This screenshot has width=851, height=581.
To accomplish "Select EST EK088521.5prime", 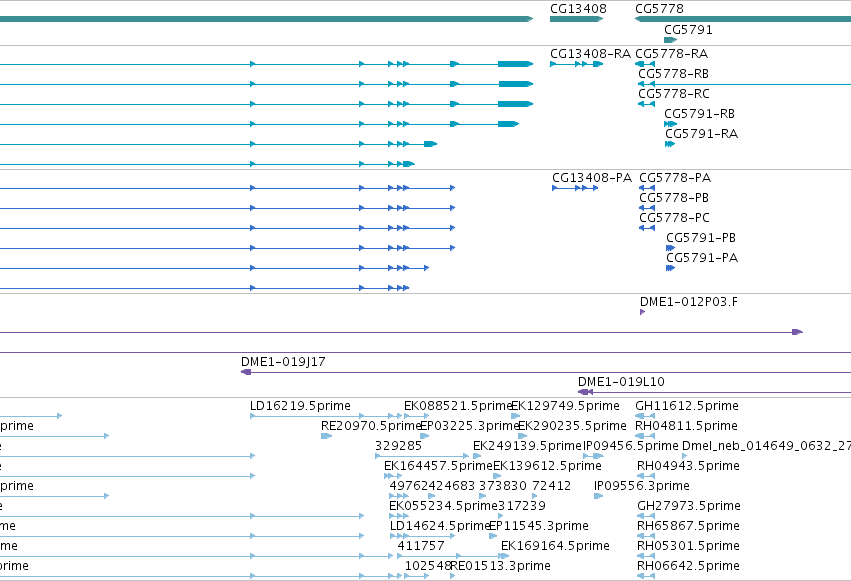I will pyautogui.click(x=417, y=416).
